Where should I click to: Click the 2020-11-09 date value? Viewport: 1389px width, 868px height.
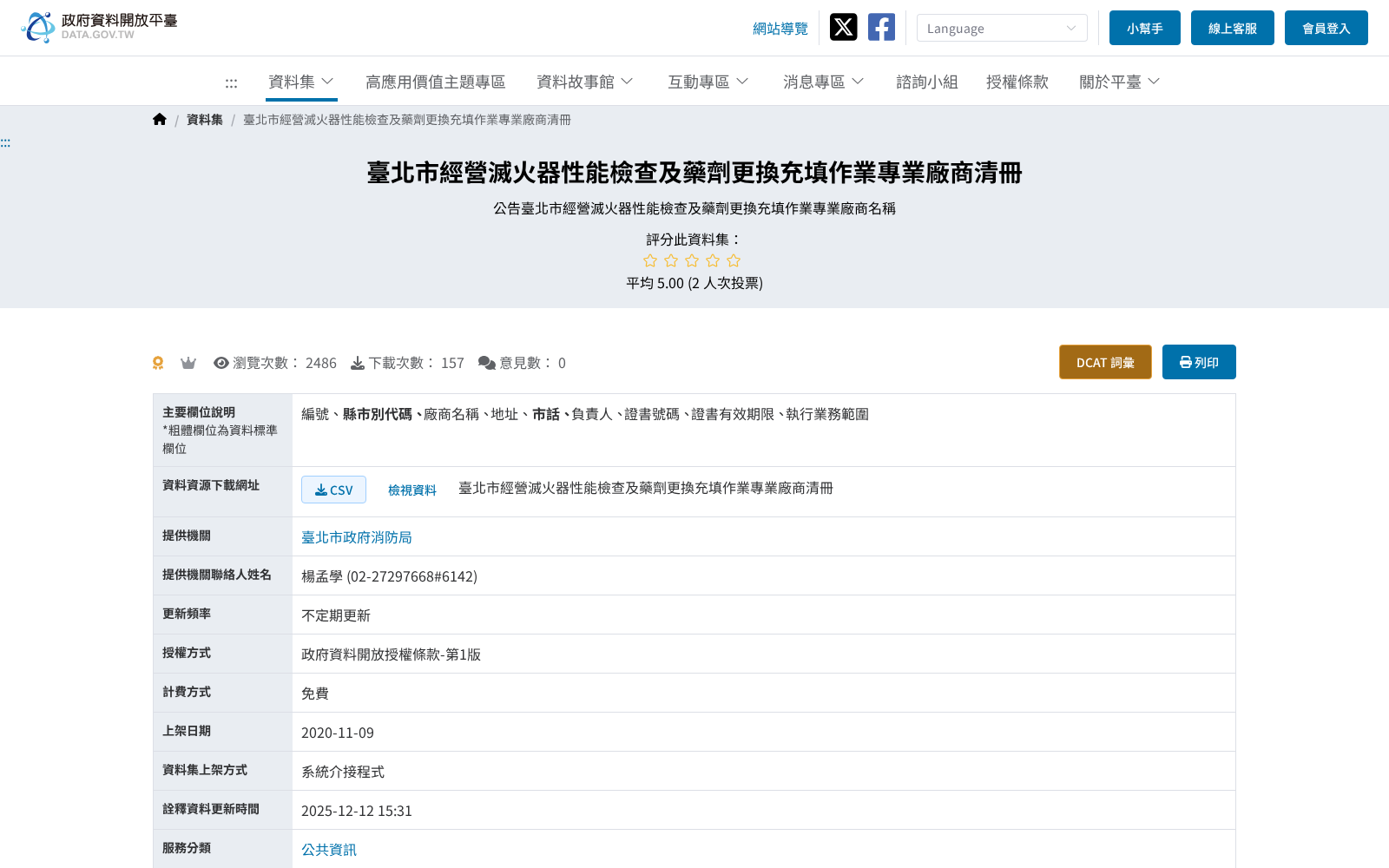point(338,733)
